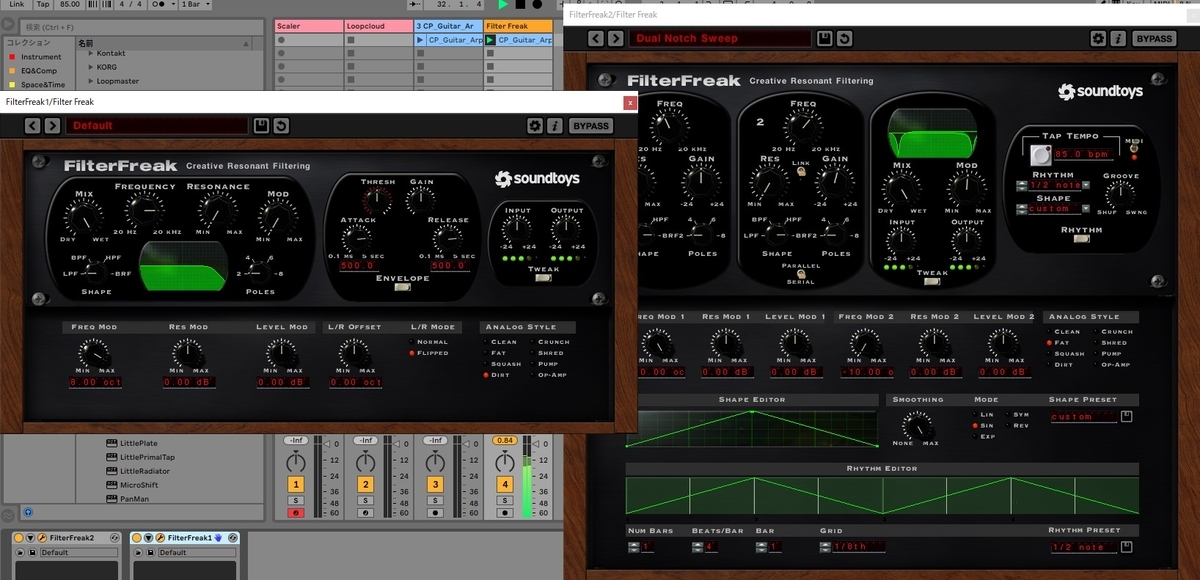Toggle the Link button in Ableton
The image size is (1200, 580).
(x=16, y=4)
